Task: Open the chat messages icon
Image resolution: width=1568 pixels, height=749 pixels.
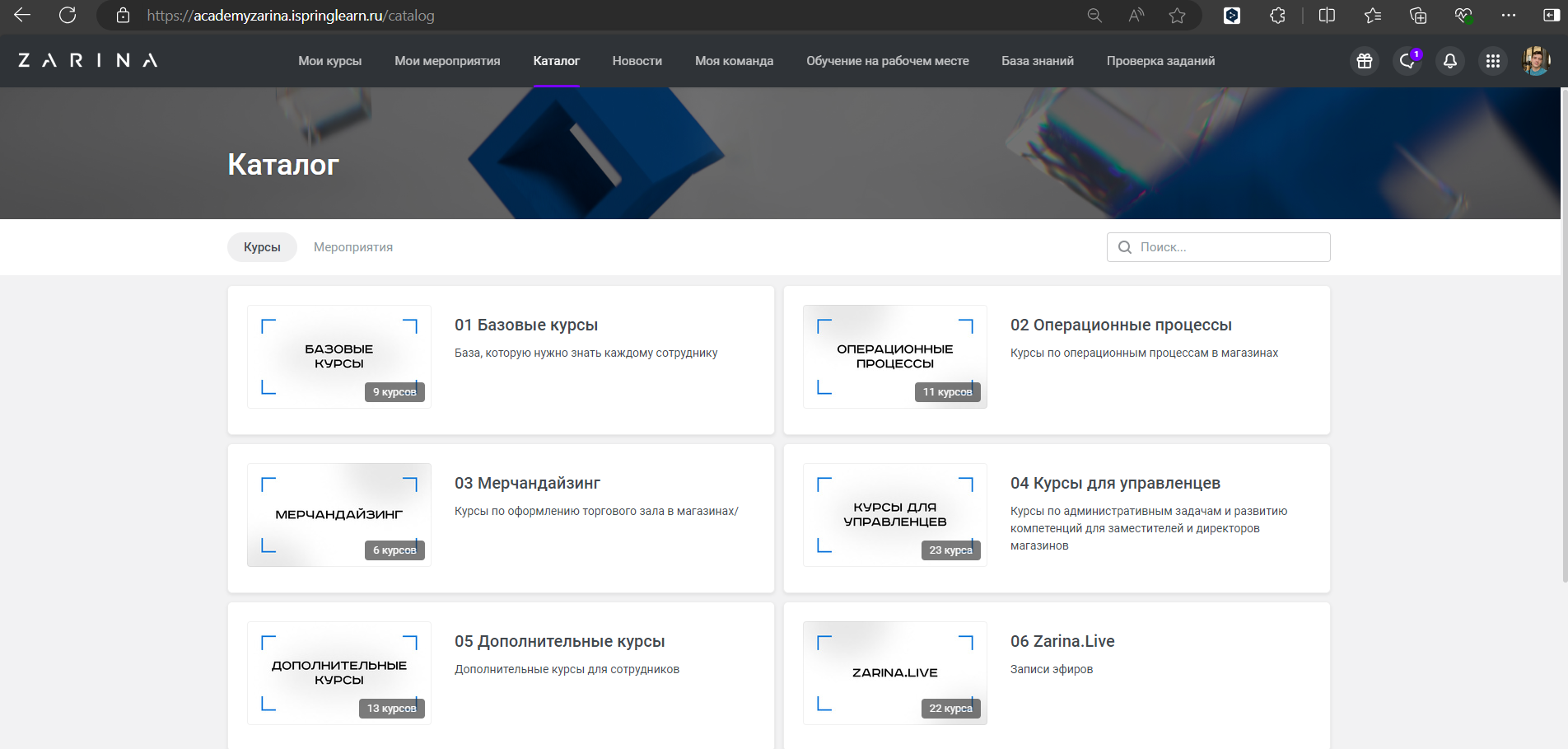Action: [x=1407, y=61]
